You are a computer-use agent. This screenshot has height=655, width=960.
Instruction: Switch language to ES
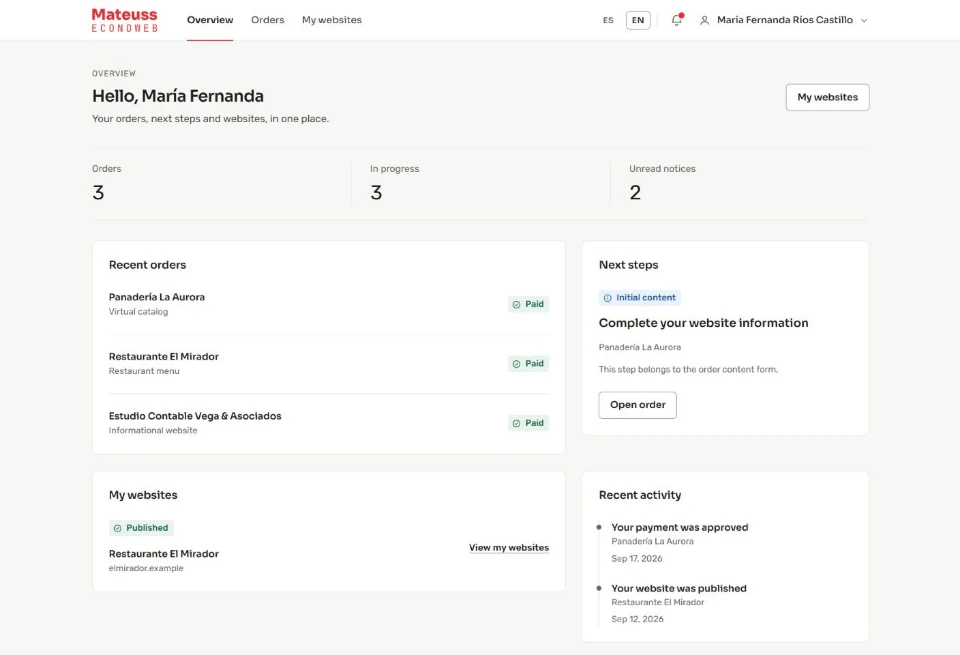(x=608, y=20)
